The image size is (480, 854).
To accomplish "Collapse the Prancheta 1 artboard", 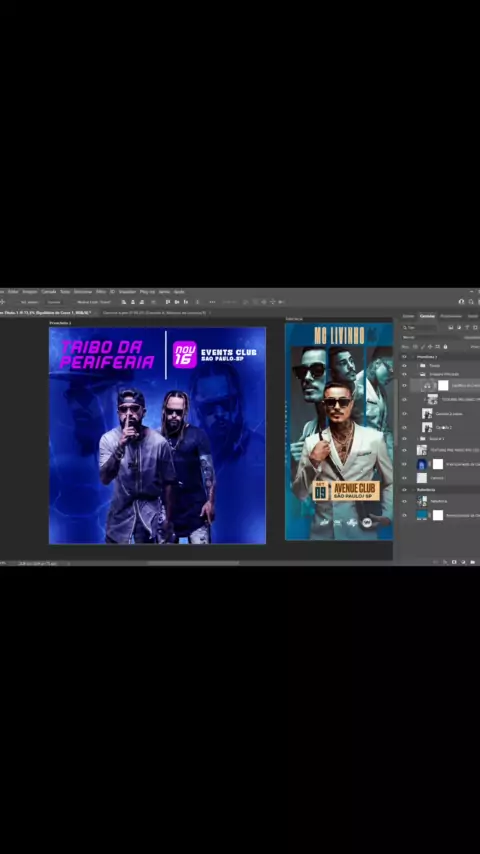I will pos(413,357).
